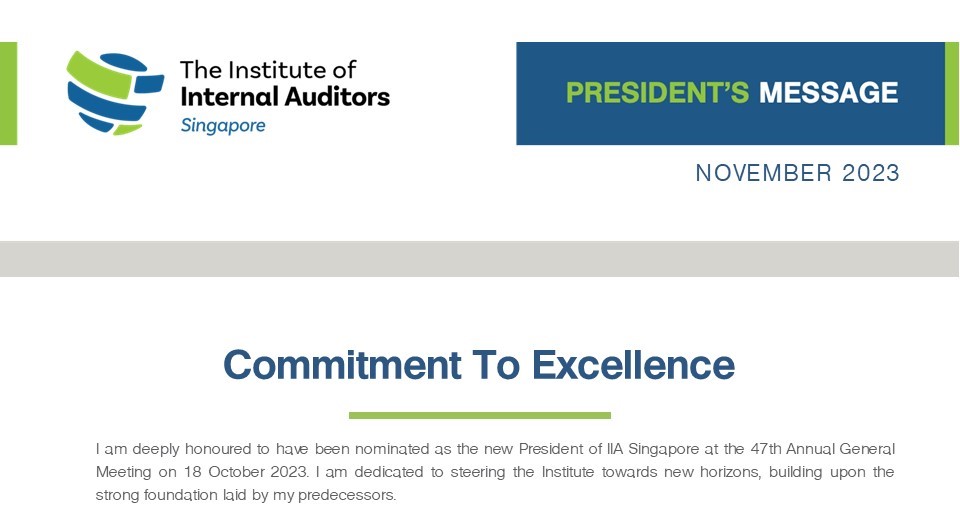Click the blue "Singapore" italic text
Viewport: 960px width, 517px height.
click(x=223, y=126)
